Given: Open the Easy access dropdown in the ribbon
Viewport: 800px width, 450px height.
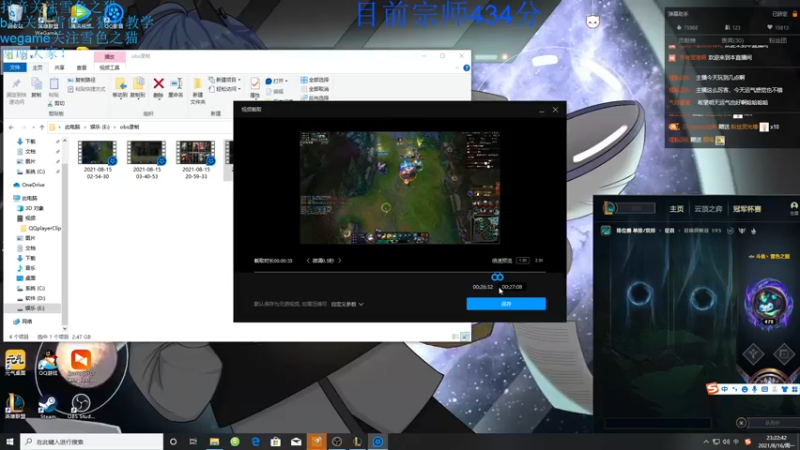Looking at the screenshot, I should (225, 89).
